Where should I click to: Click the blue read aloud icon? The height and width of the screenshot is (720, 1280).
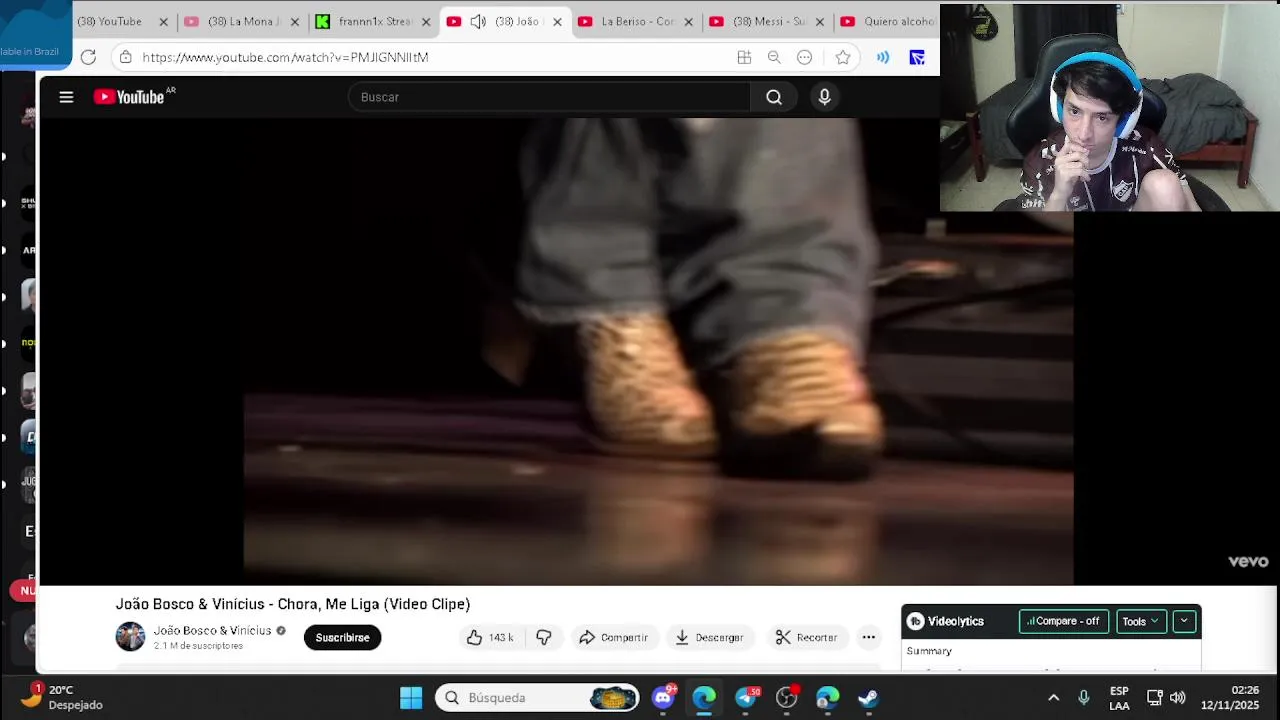point(883,57)
